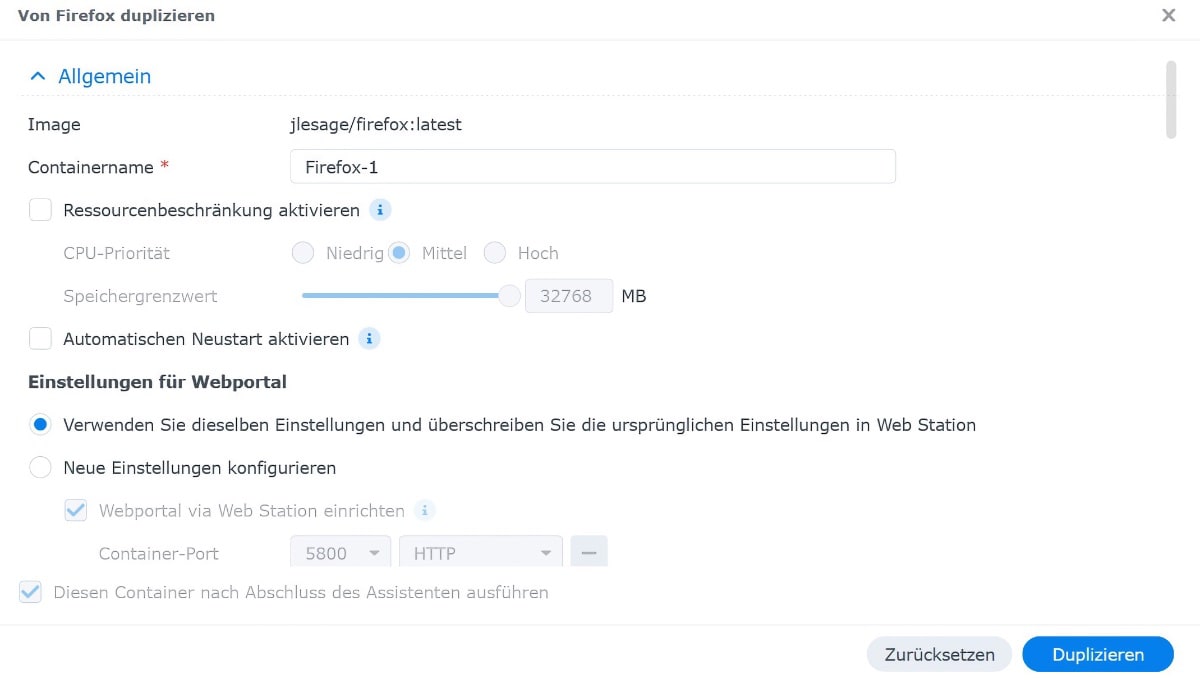1200x681 pixels.
Task: Select Neue Einstellungen konfigurieren radio option
Action: pos(40,468)
